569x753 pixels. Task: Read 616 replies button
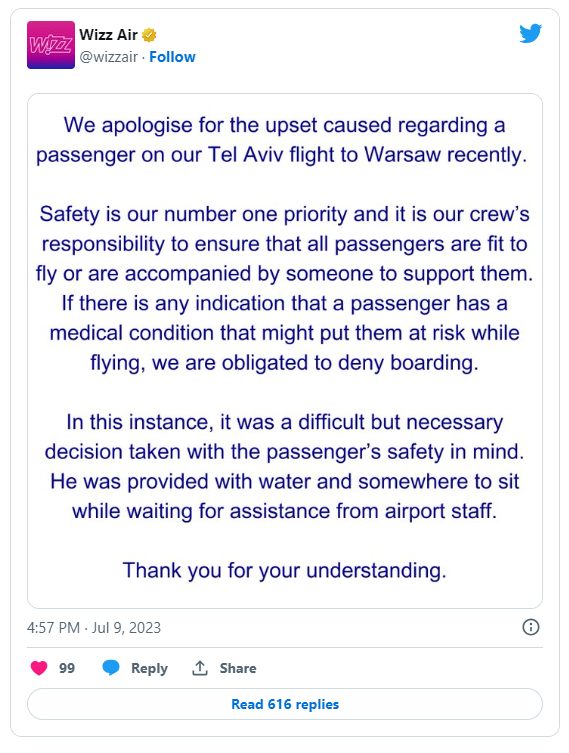coord(285,704)
